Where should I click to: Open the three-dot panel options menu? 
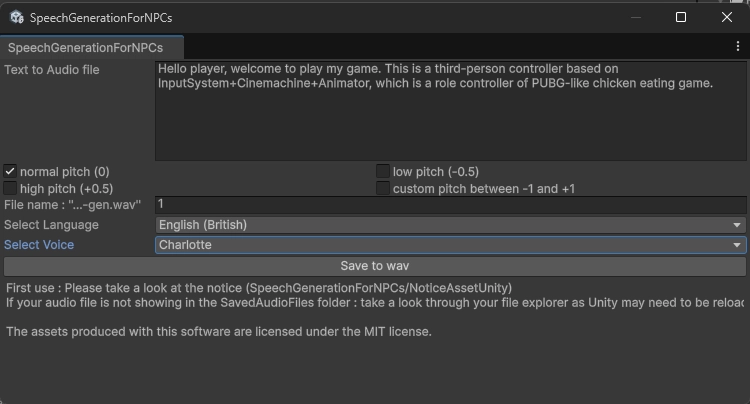point(738,46)
